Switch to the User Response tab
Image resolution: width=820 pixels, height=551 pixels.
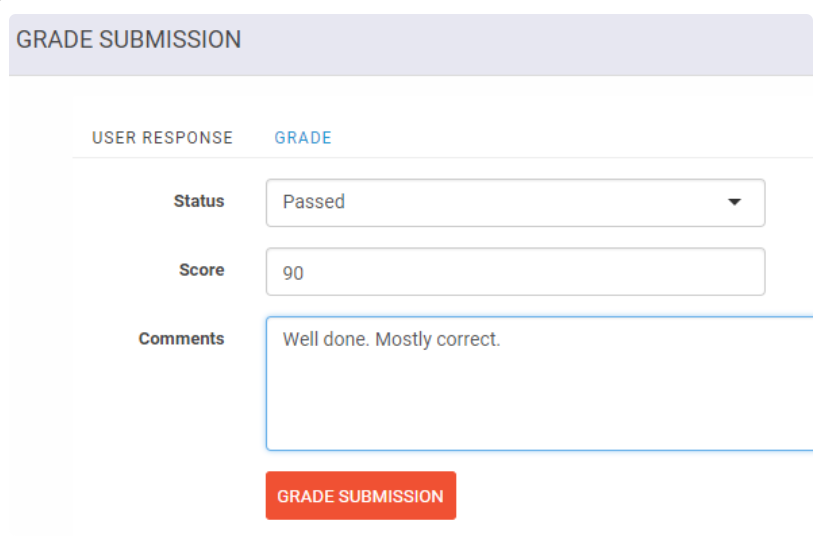tap(162, 137)
